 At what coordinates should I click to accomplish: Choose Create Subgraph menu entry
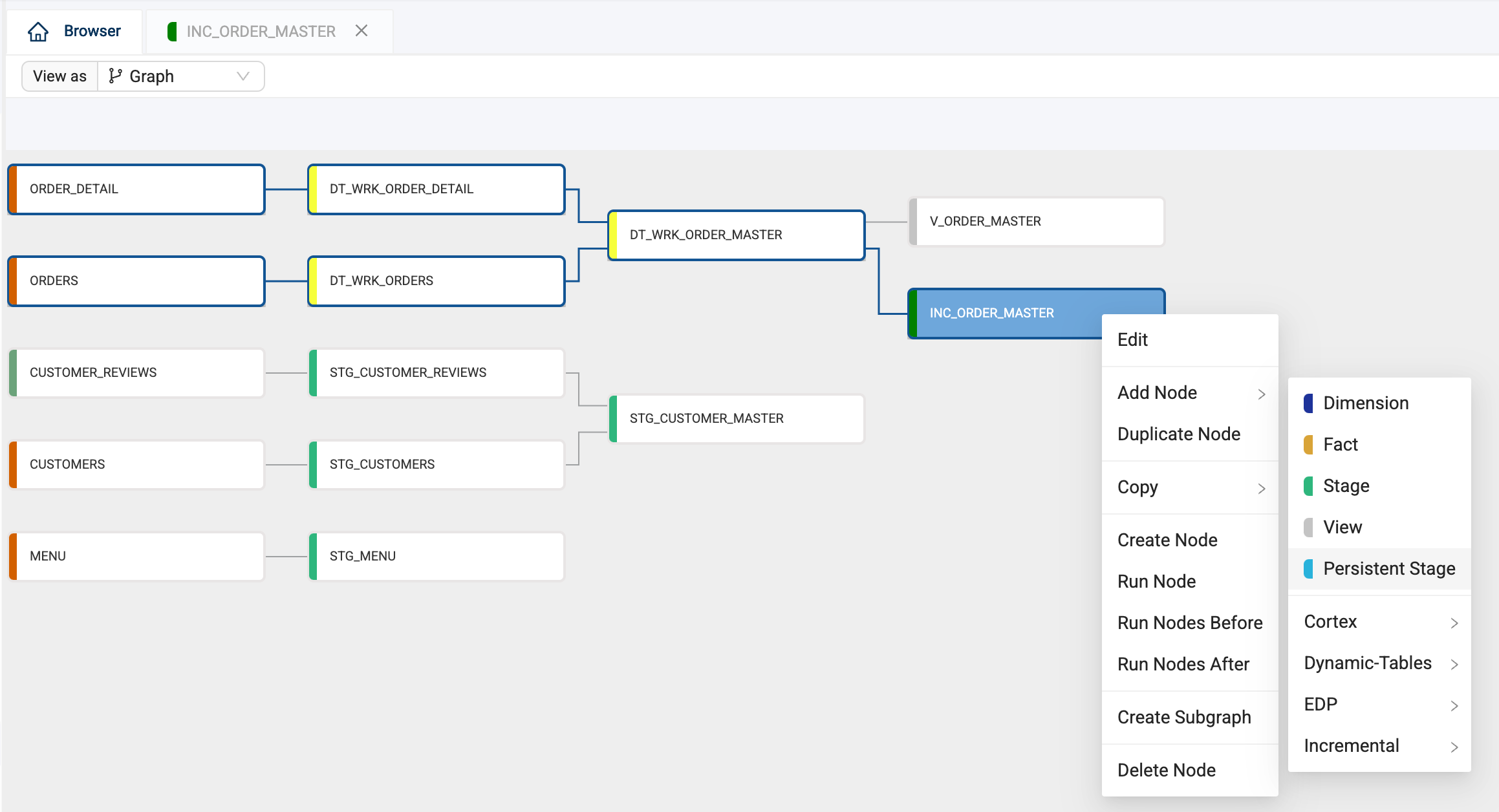click(x=1183, y=717)
